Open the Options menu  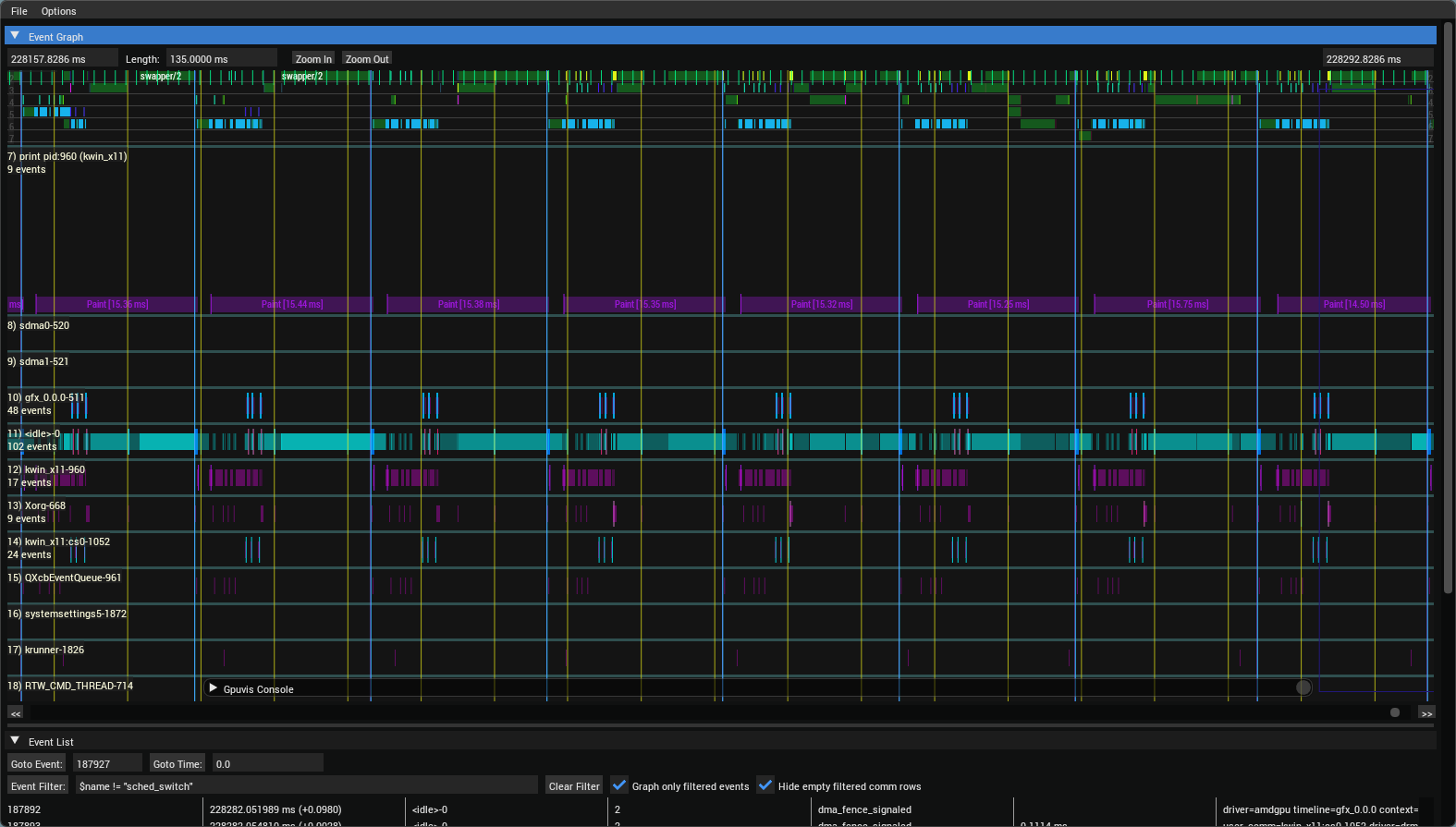coord(58,11)
